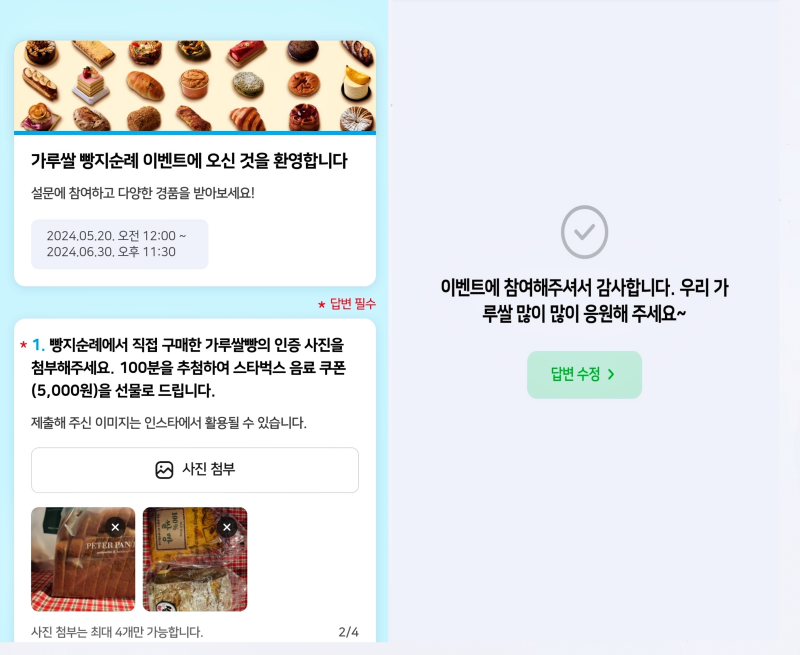Viewport: 800px width, 655px height.
Task: Click the 답변 수정 button
Action: point(584,374)
